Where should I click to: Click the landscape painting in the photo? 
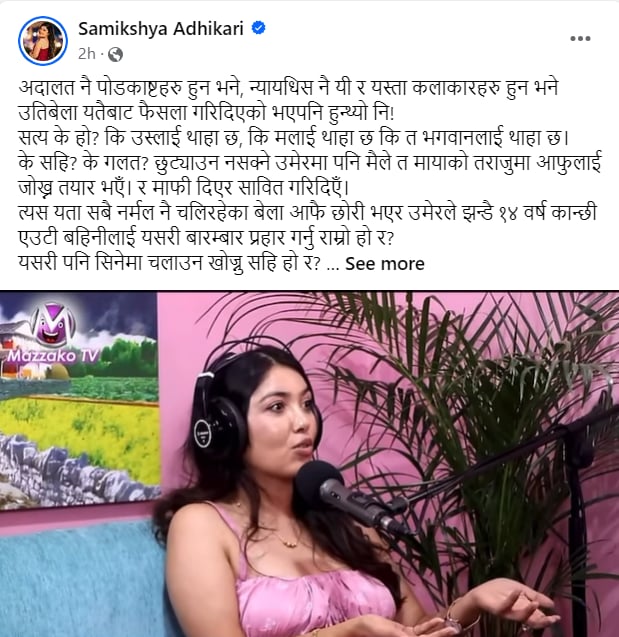click(79, 400)
